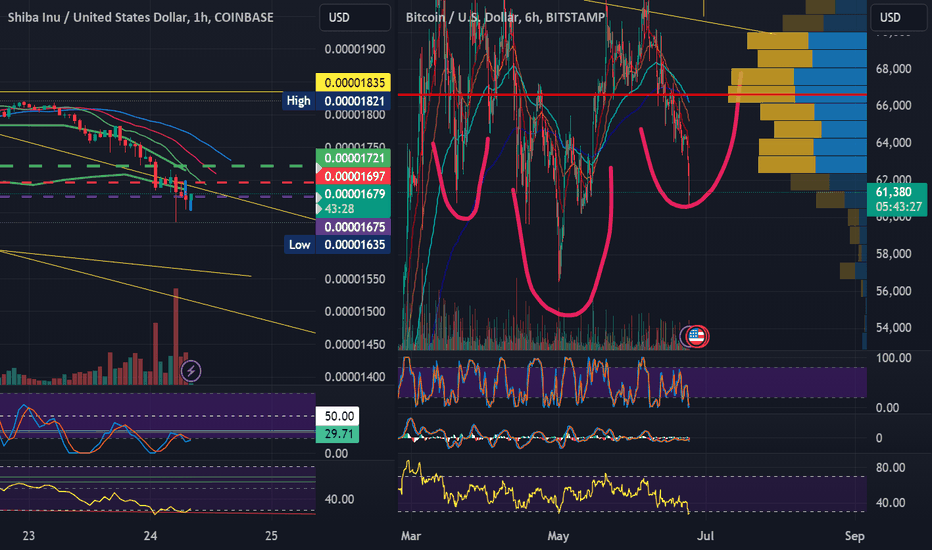
Task: Select the red 0.00001697 price label
Action: pos(353,176)
